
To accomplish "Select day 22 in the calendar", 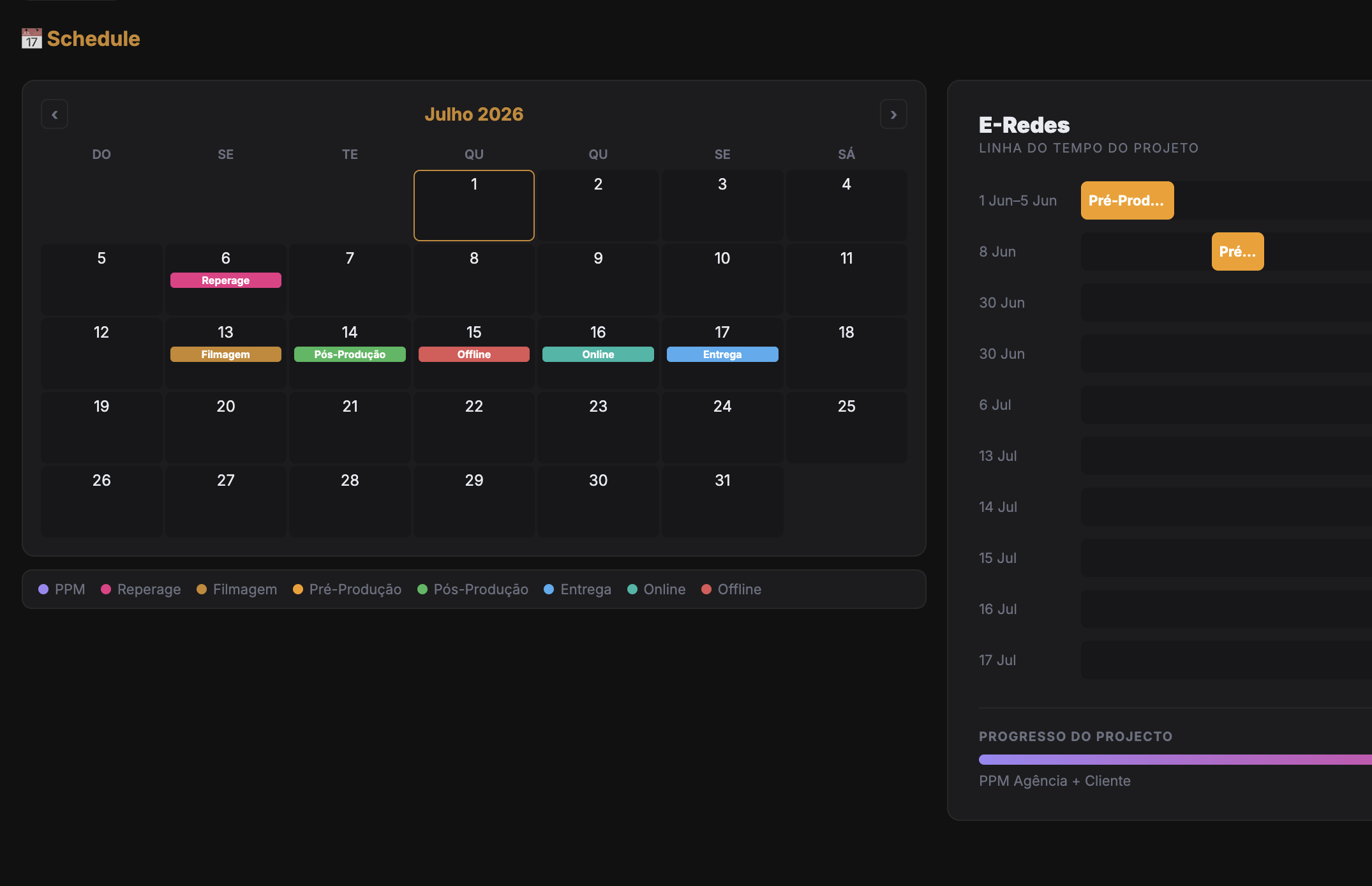I will tap(474, 428).
